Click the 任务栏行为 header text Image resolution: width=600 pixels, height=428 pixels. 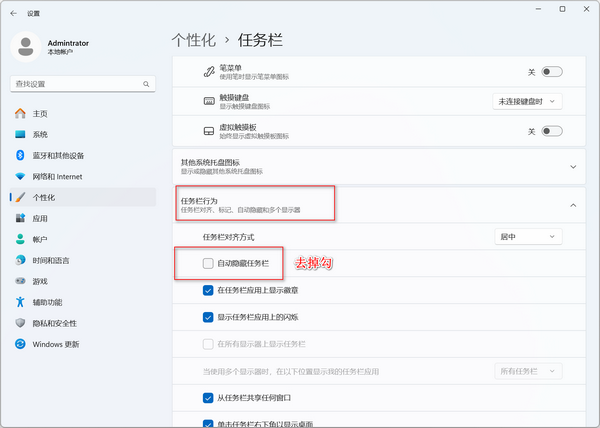[x=199, y=201]
